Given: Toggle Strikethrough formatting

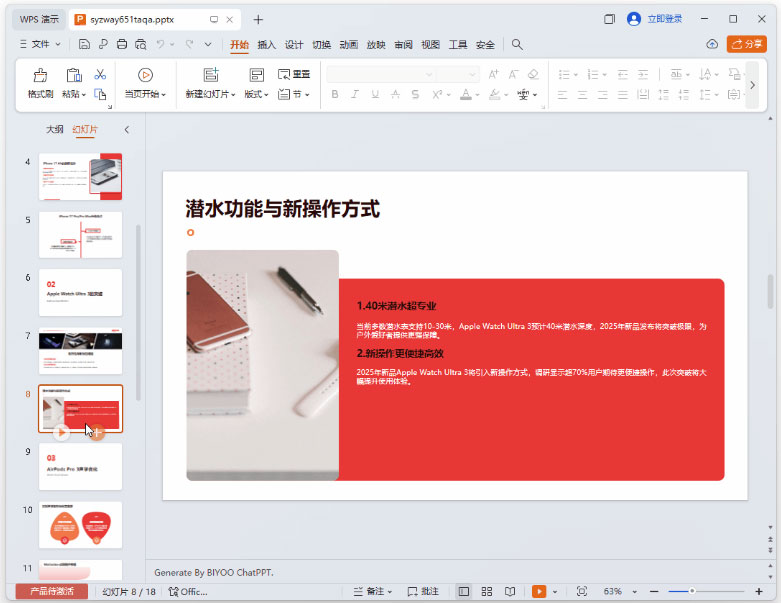Looking at the screenshot, I should tap(395, 94).
